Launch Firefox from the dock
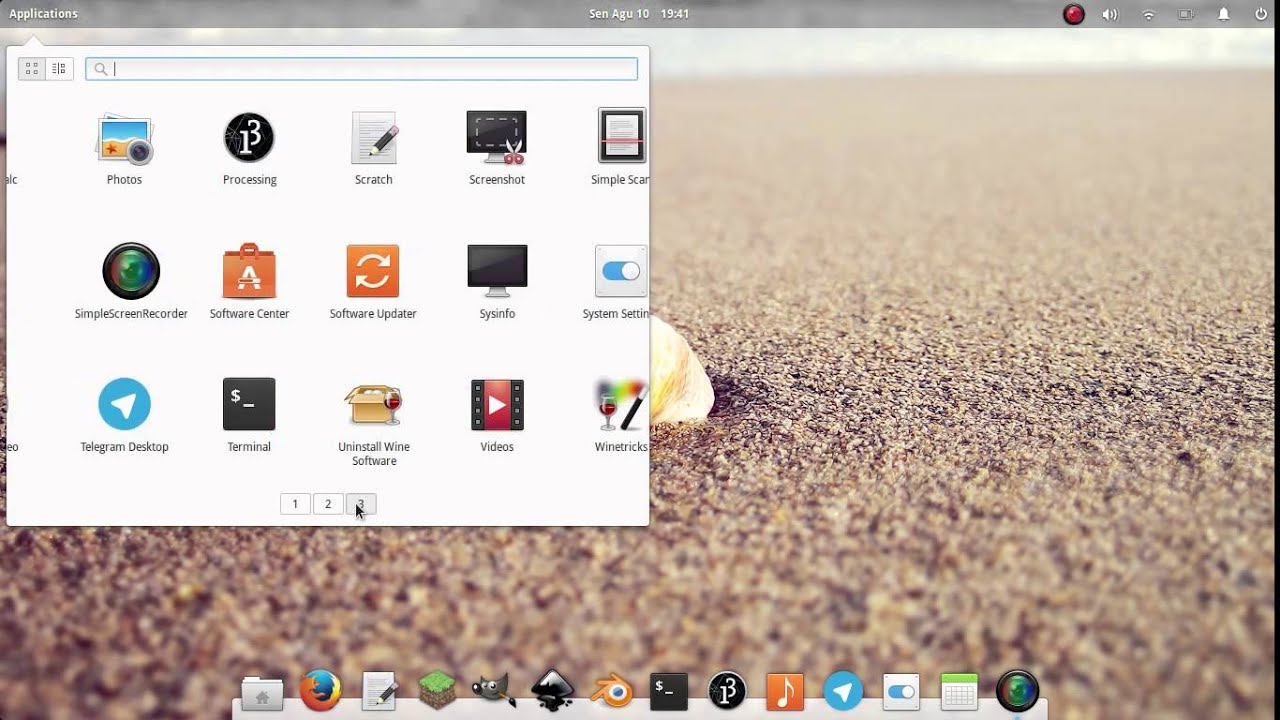The image size is (1280, 720). click(x=320, y=691)
